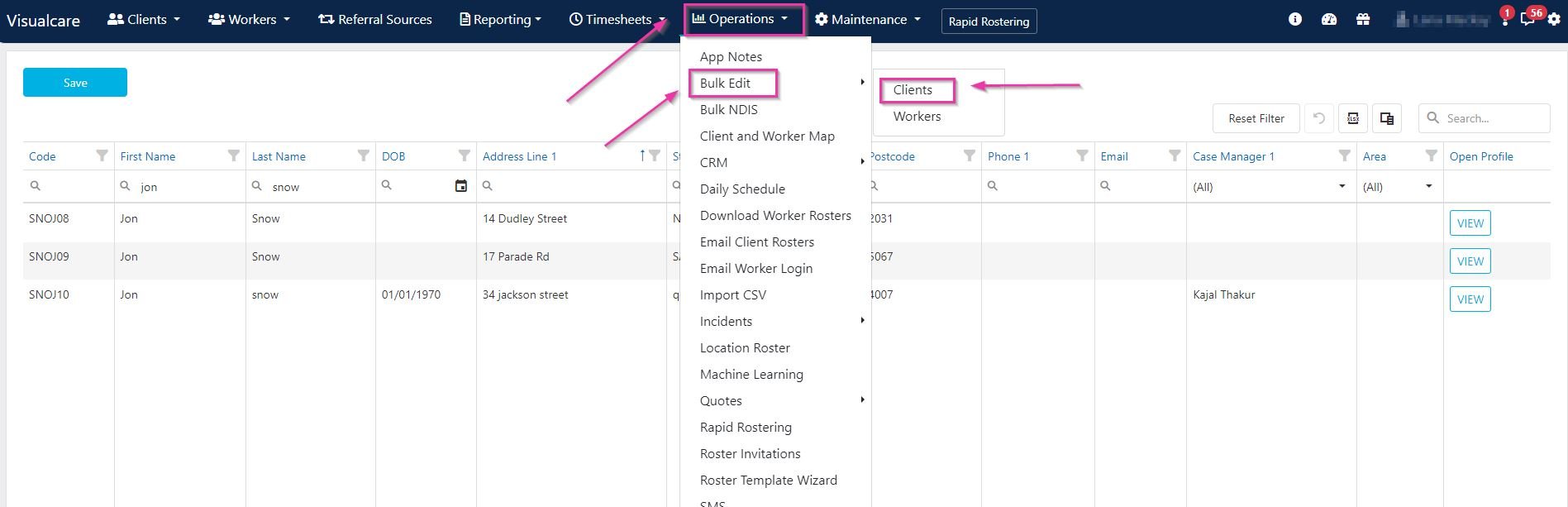Click the Save button
This screenshot has height=507, width=1568.
click(75, 82)
